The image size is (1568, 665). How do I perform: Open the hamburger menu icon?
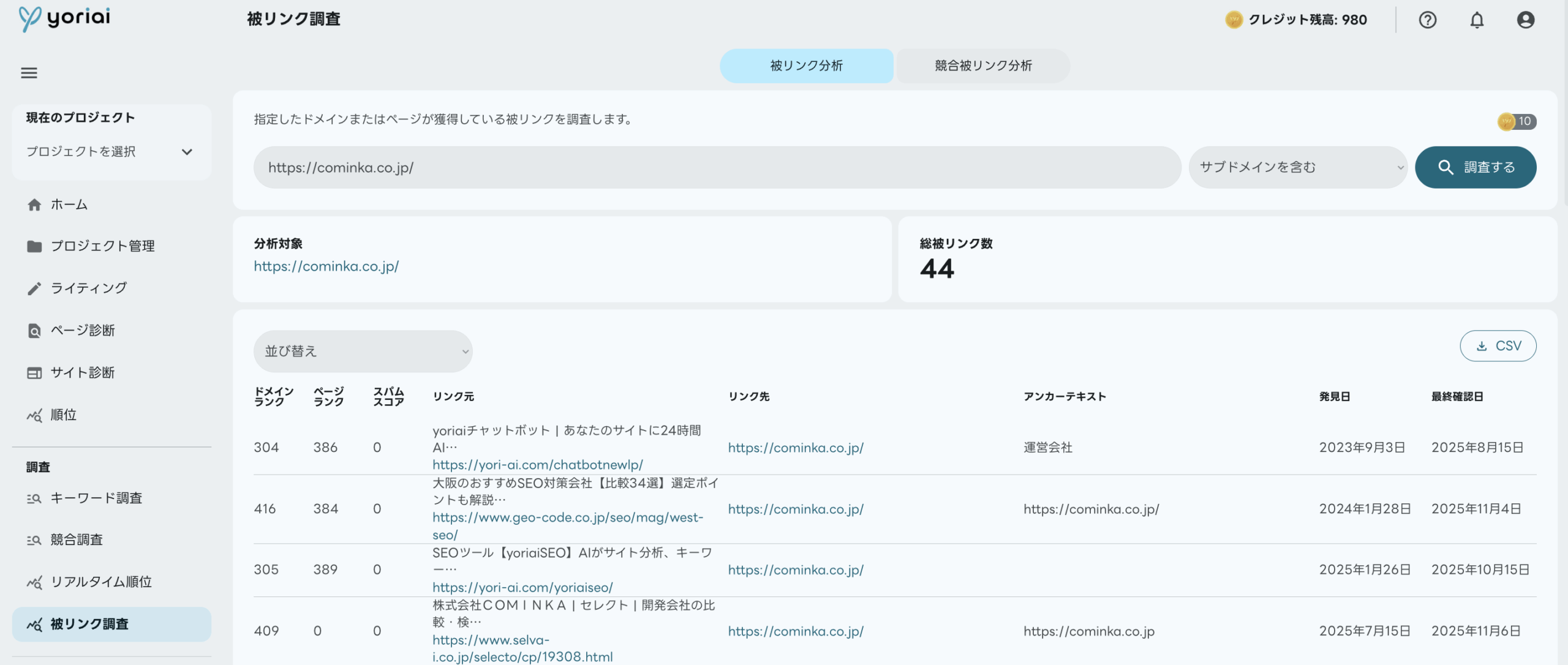(29, 73)
